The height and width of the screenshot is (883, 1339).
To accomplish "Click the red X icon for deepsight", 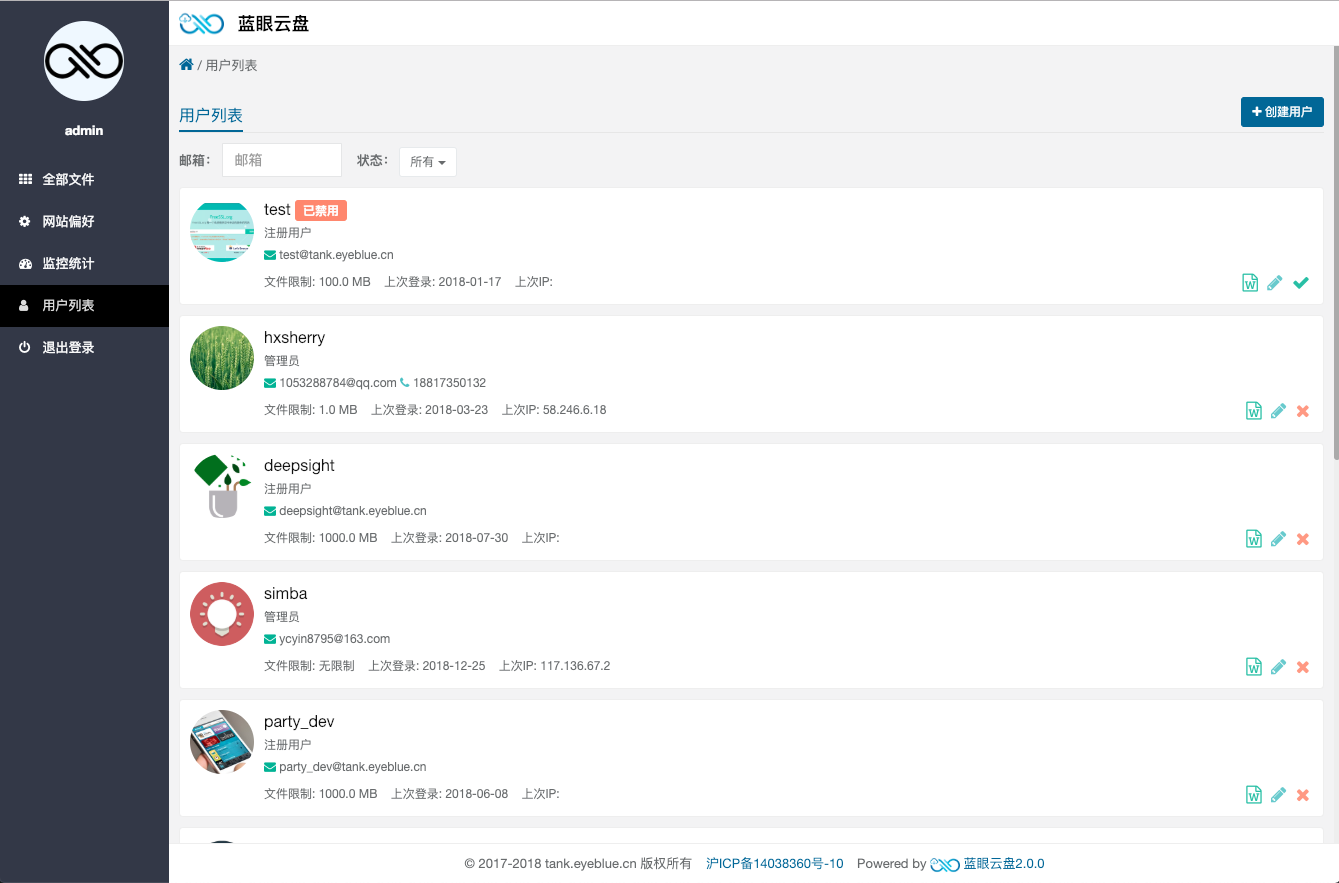I will click(1302, 539).
